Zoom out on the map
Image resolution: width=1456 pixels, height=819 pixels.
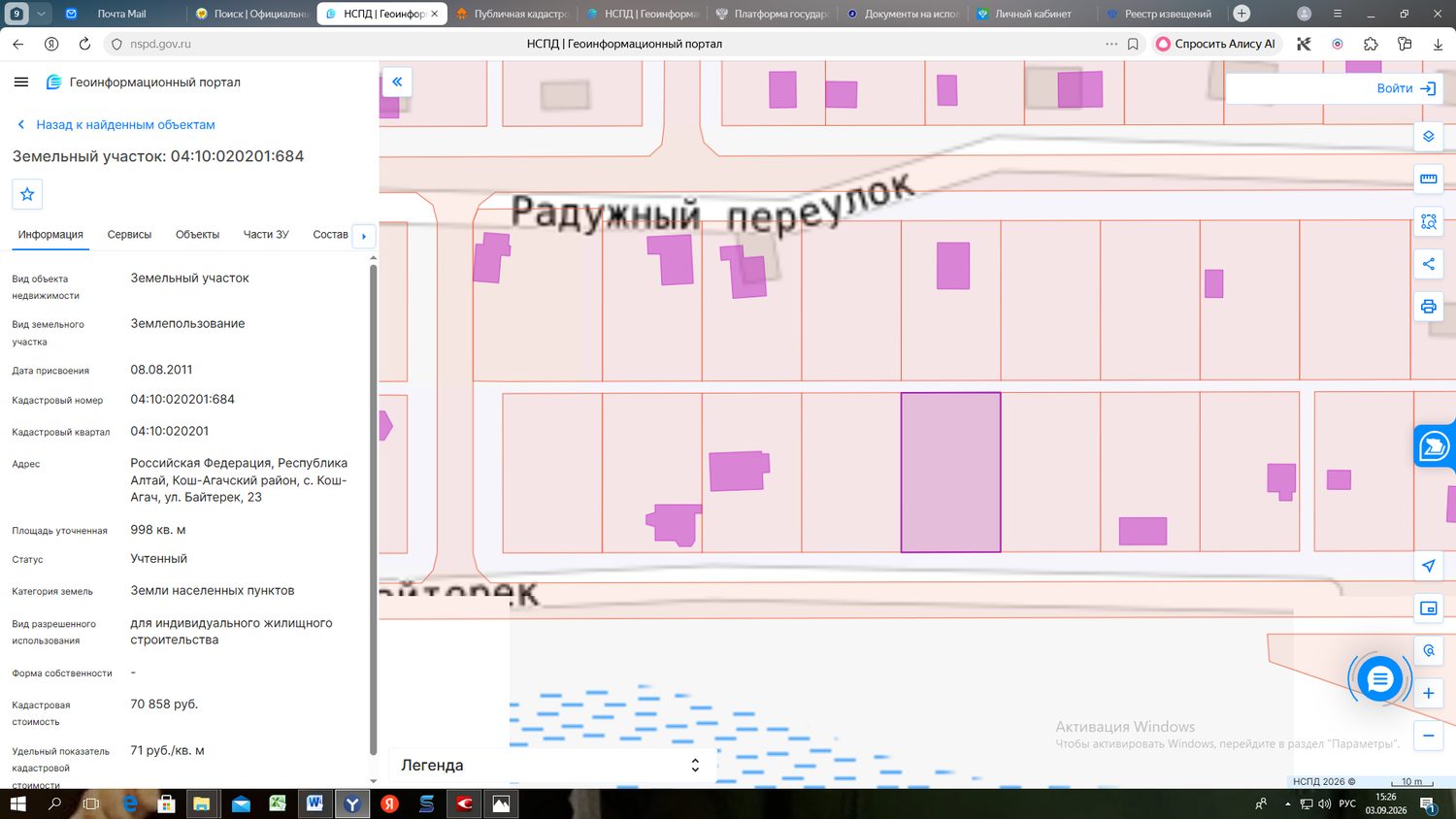click(1428, 736)
